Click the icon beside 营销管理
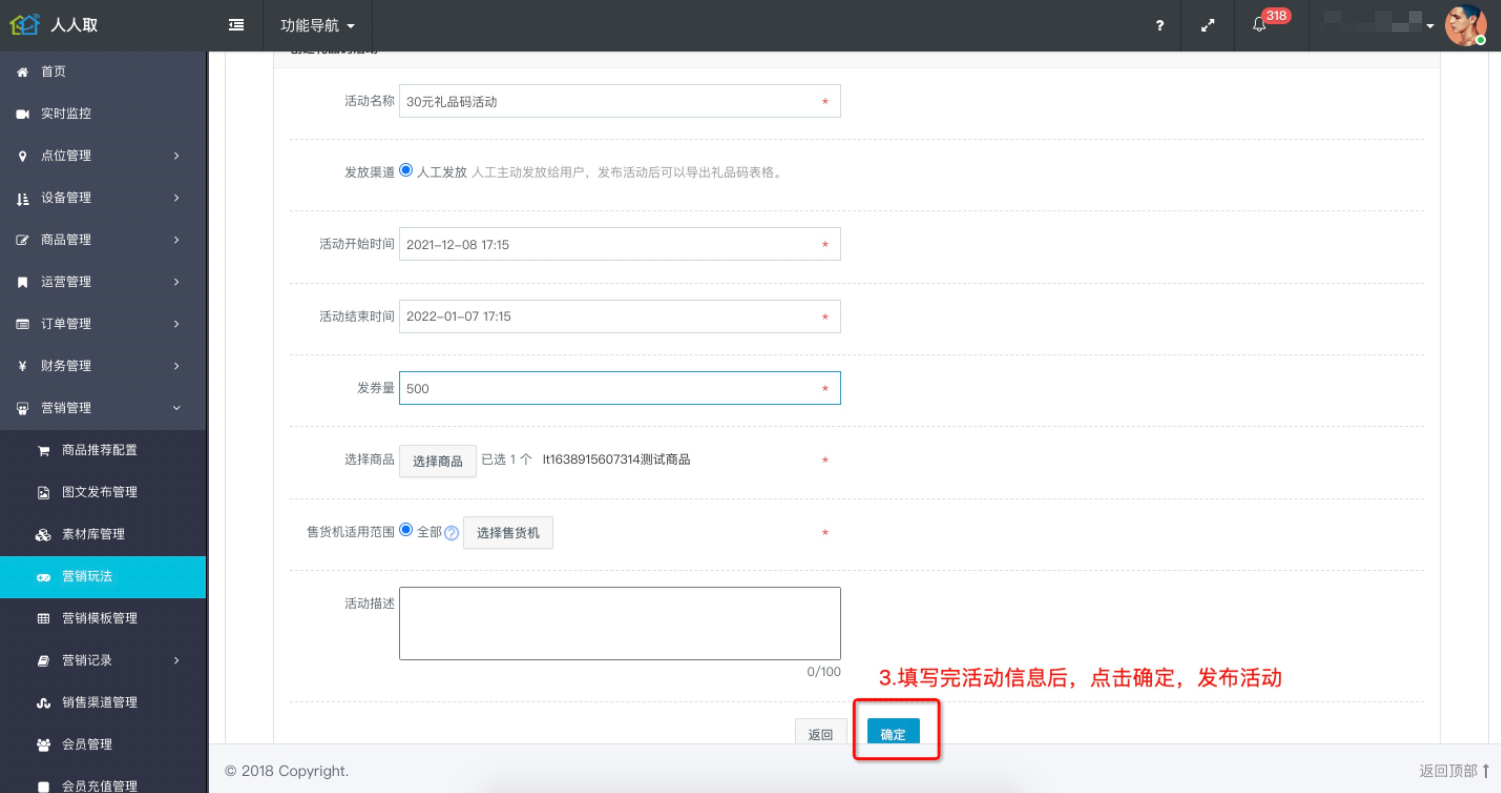The width and height of the screenshot is (1501, 793). point(23,408)
